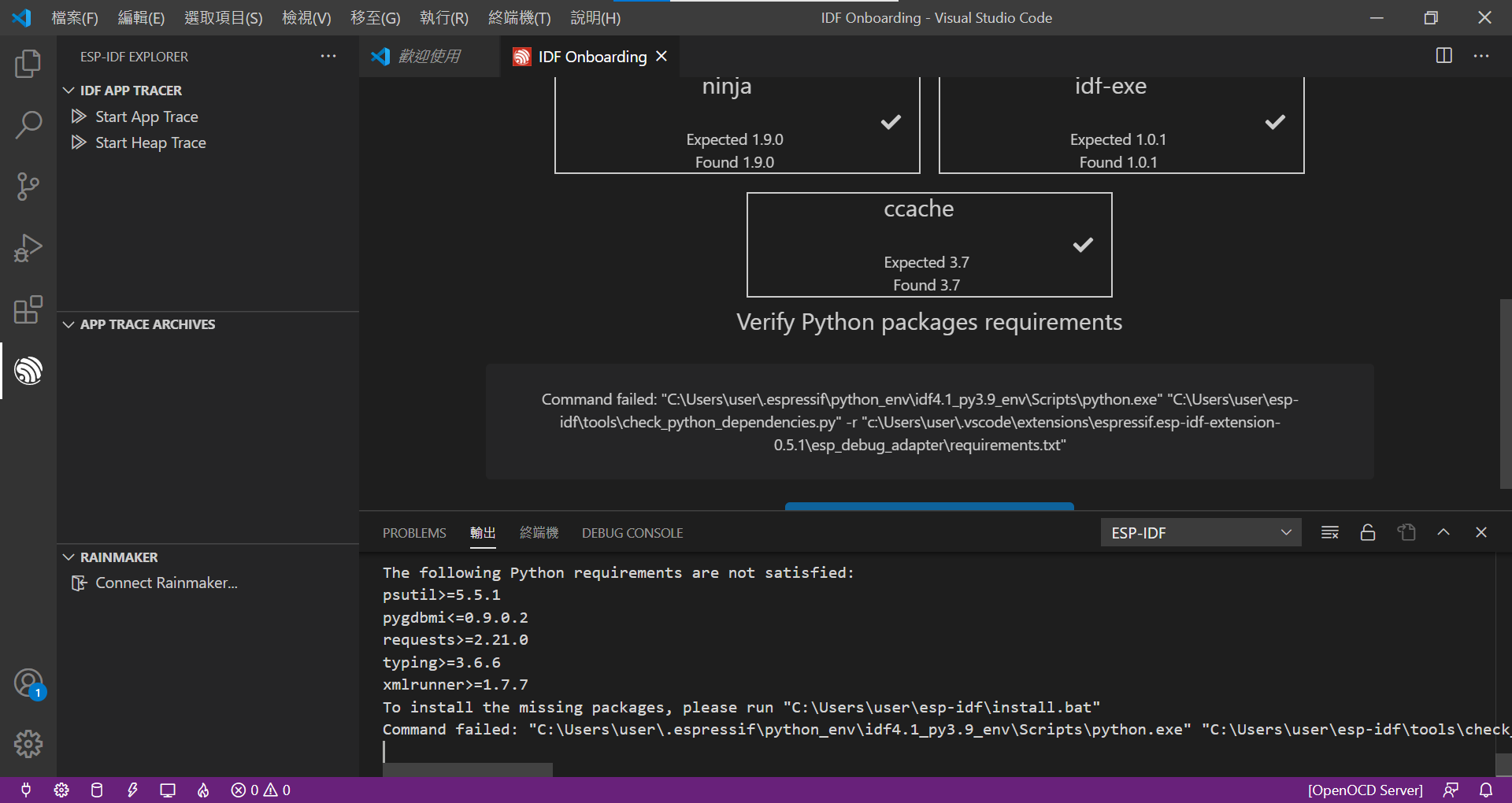Click build, flash and monitor flame icon
The image size is (1512, 803).
203,790
